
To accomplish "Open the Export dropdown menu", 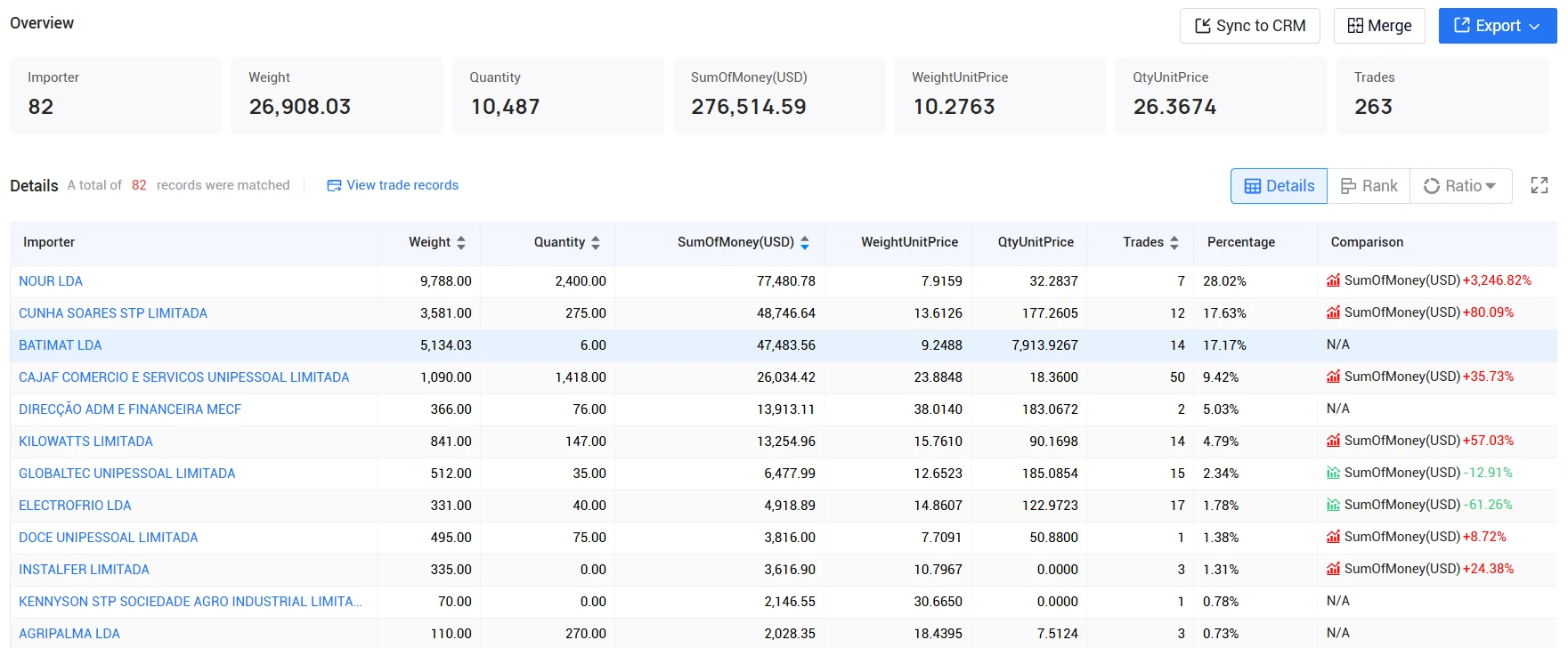I will (1498, 26).
